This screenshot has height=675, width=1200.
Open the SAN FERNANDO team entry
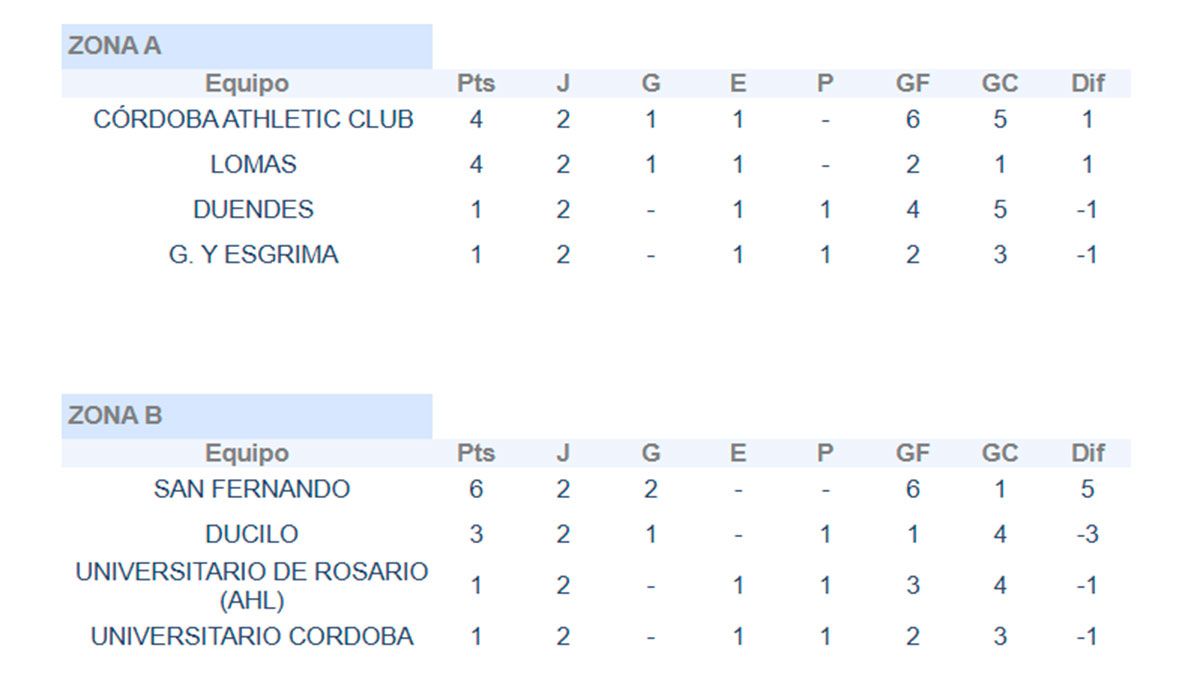252,490
